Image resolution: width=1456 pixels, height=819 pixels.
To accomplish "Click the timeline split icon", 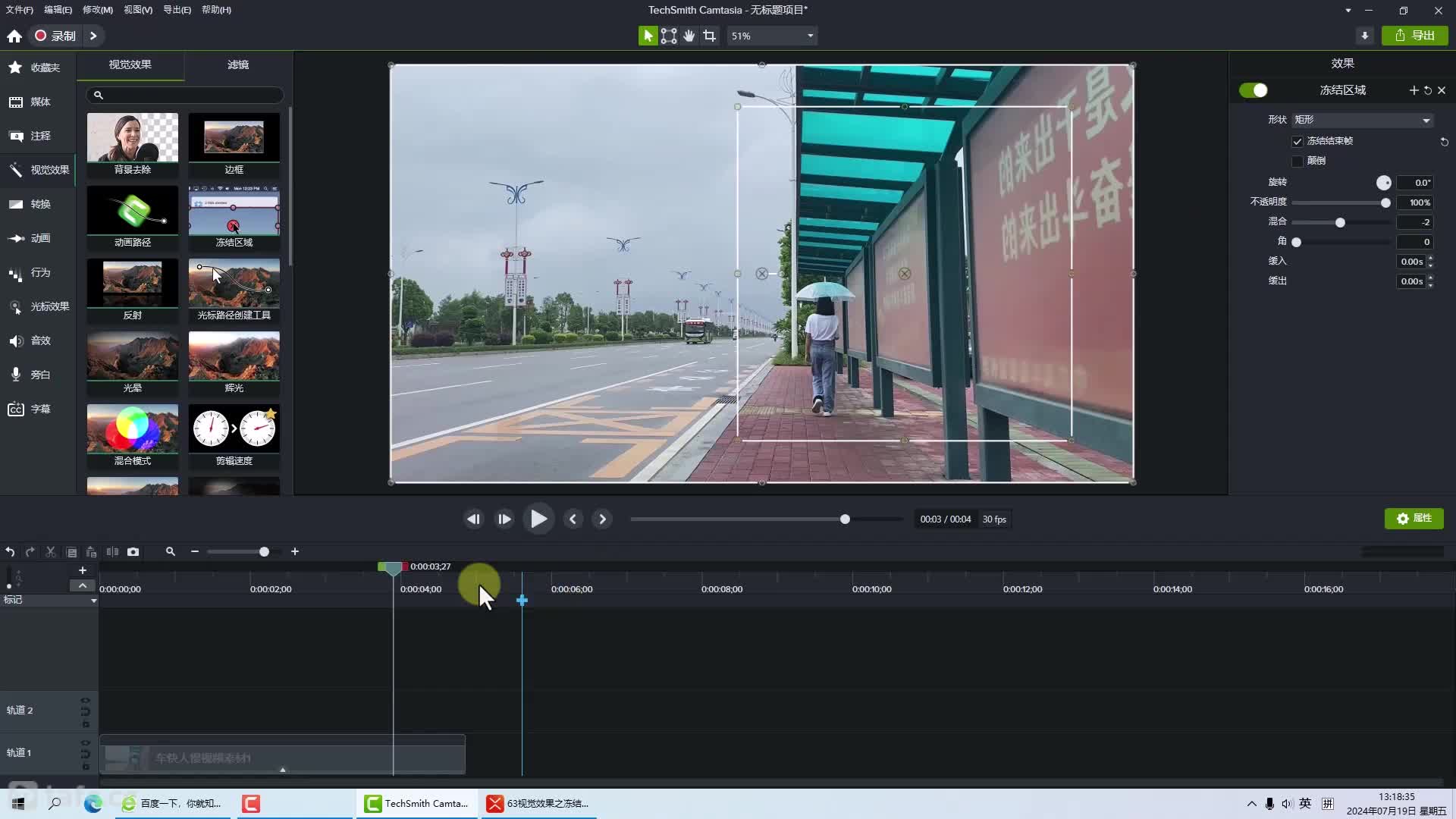I will click(112, 552).
